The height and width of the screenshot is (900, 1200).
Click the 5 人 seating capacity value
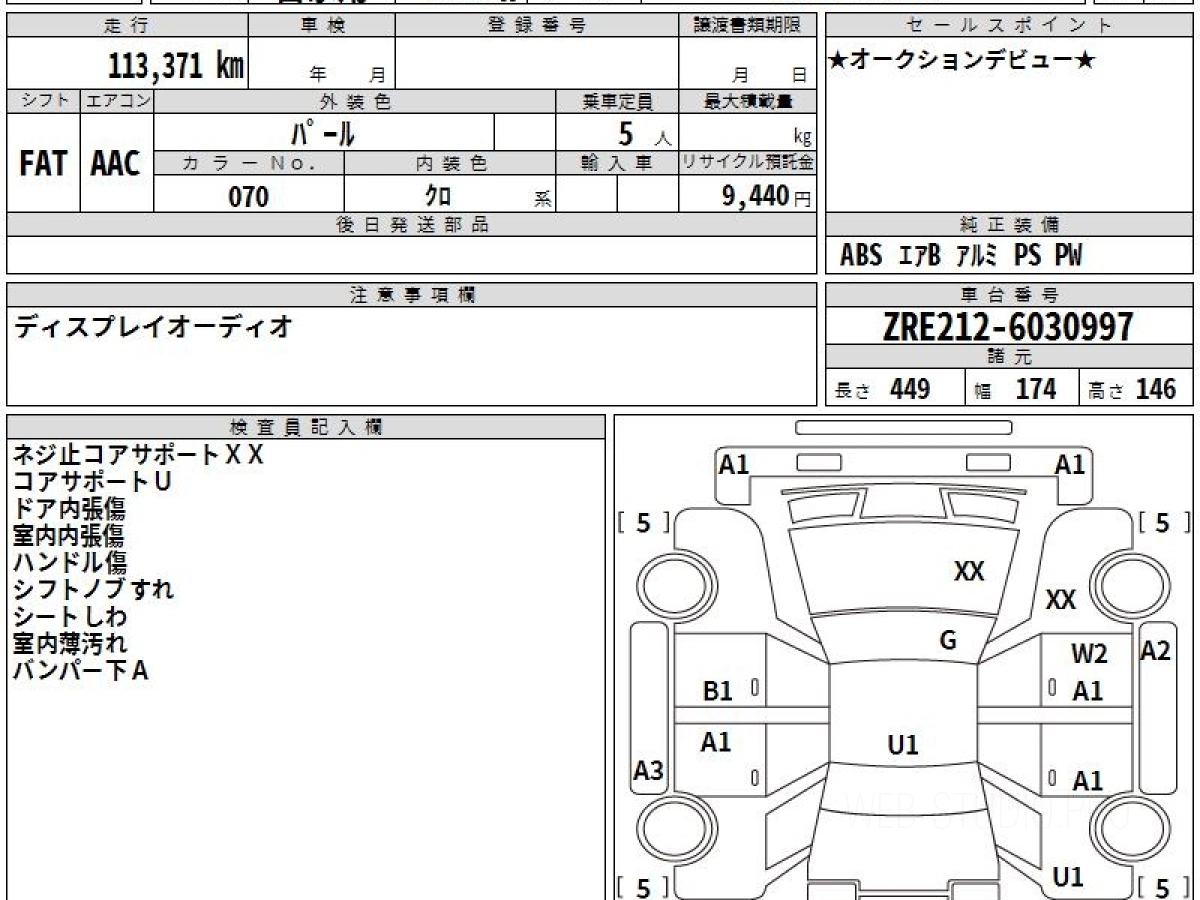(644, 134)
